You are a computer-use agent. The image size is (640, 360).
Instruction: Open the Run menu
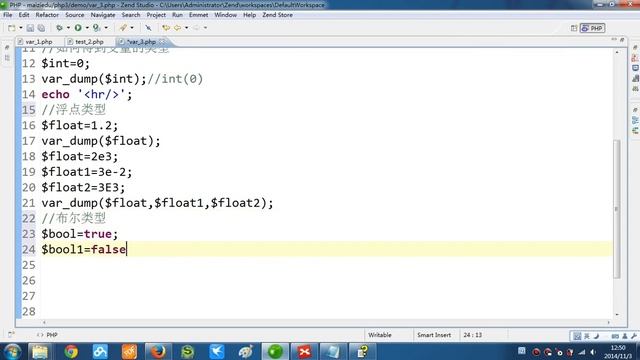pyautogui.click(x=177, y=15)
